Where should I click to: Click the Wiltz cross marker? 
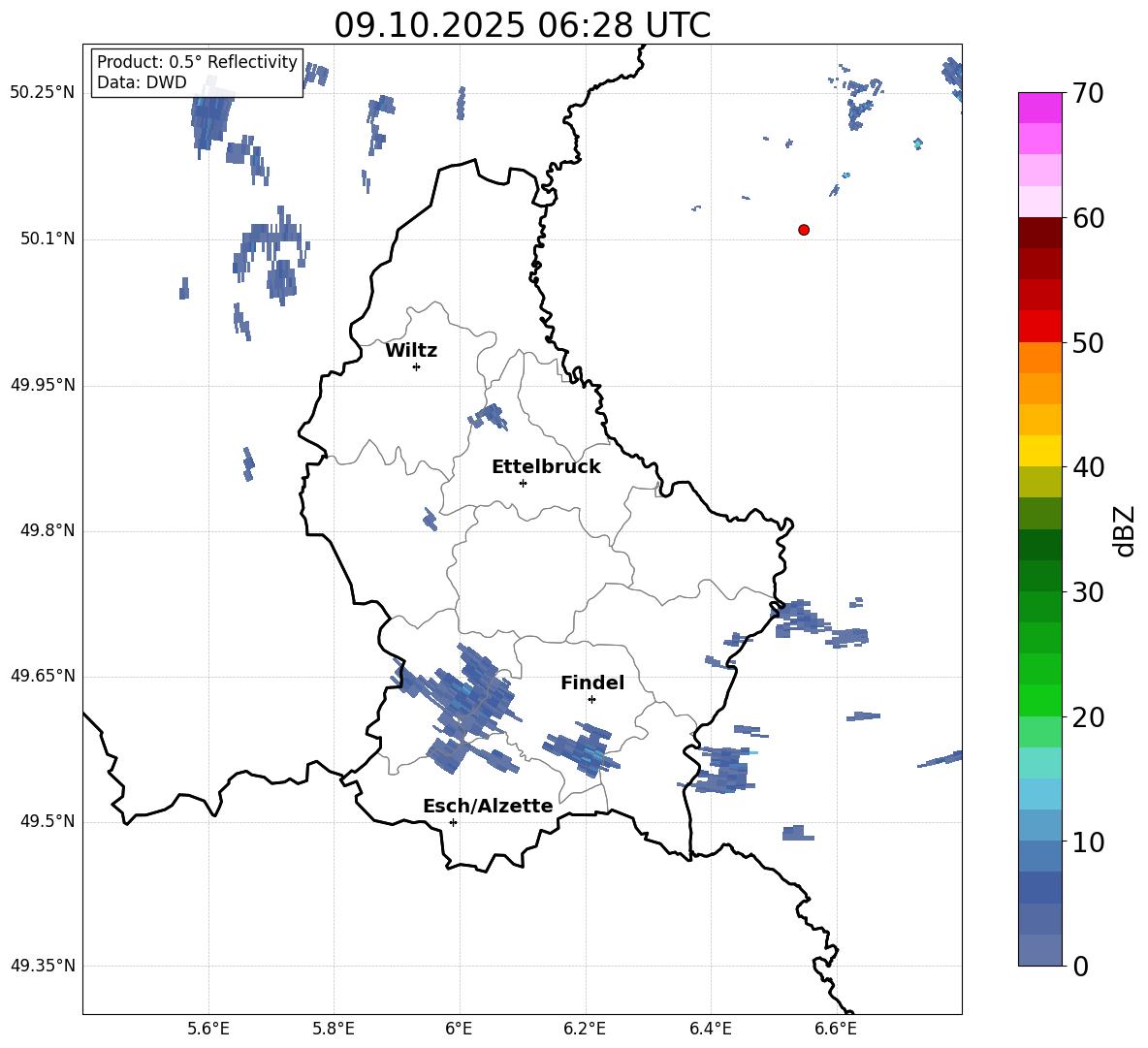[x=417, y=366]
